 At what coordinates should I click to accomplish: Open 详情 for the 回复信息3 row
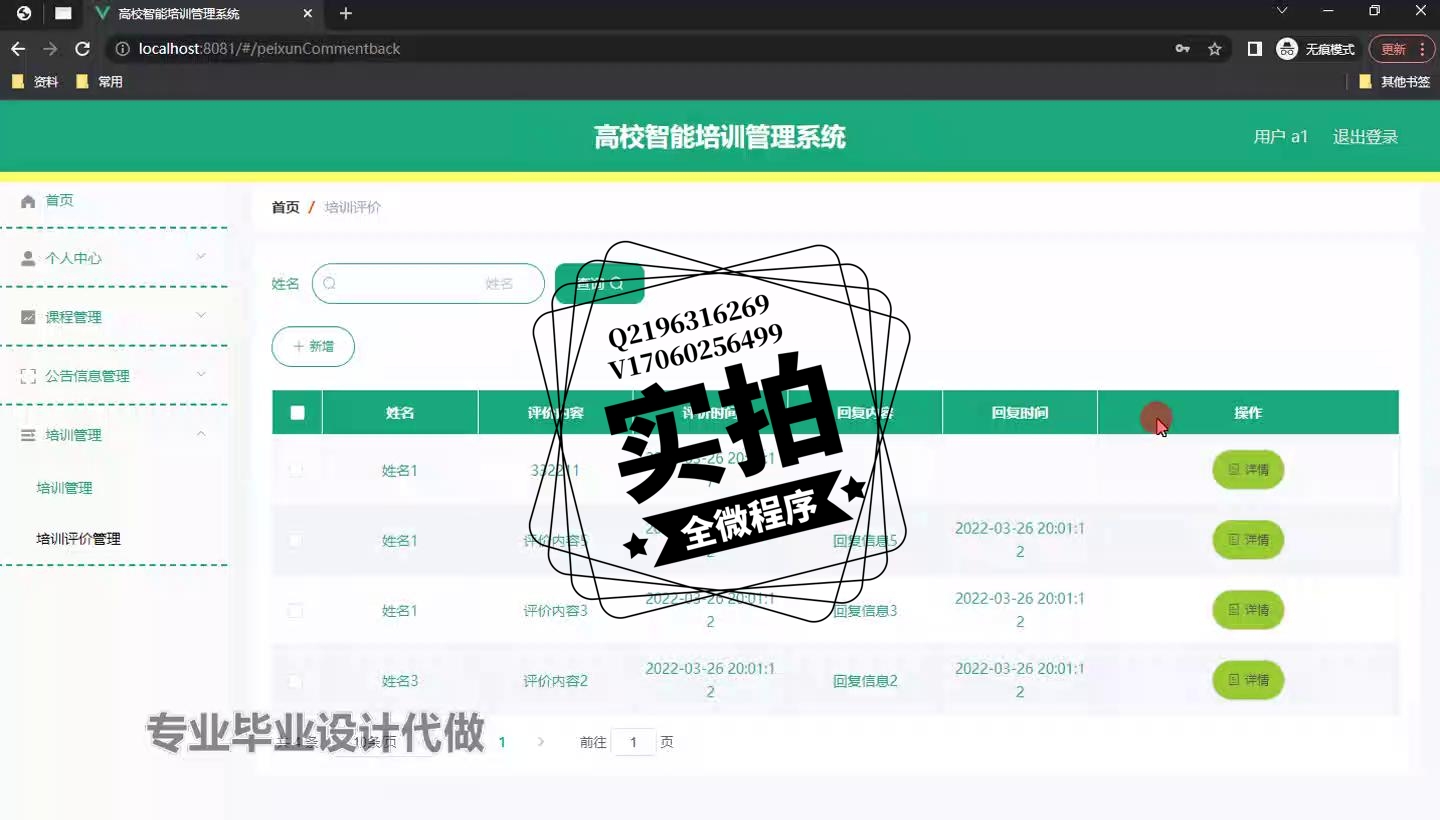click(x=1248, y=609)
